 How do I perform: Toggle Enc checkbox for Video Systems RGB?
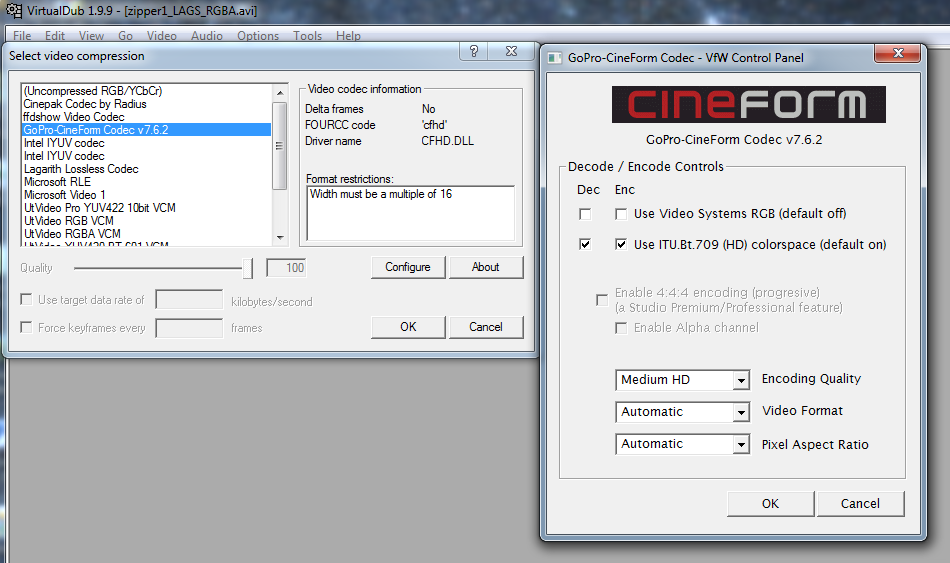click(621, 214)
